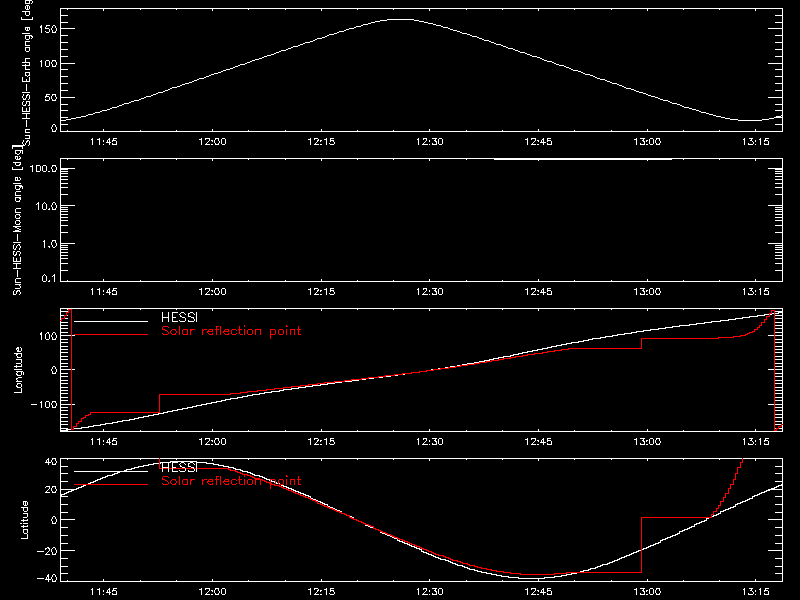
Task: Choose 11:45 time label under Latitude plot
Action: [104, 592]
